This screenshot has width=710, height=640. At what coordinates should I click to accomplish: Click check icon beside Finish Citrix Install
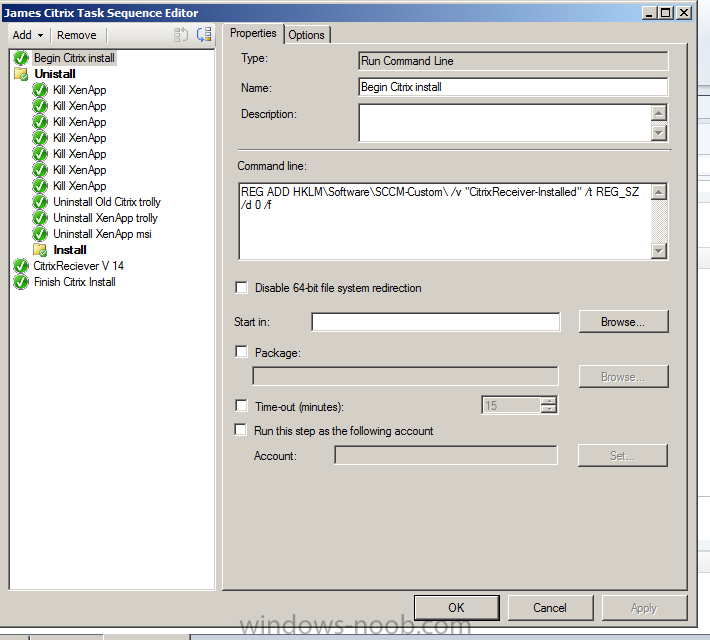tap(21, 282)
